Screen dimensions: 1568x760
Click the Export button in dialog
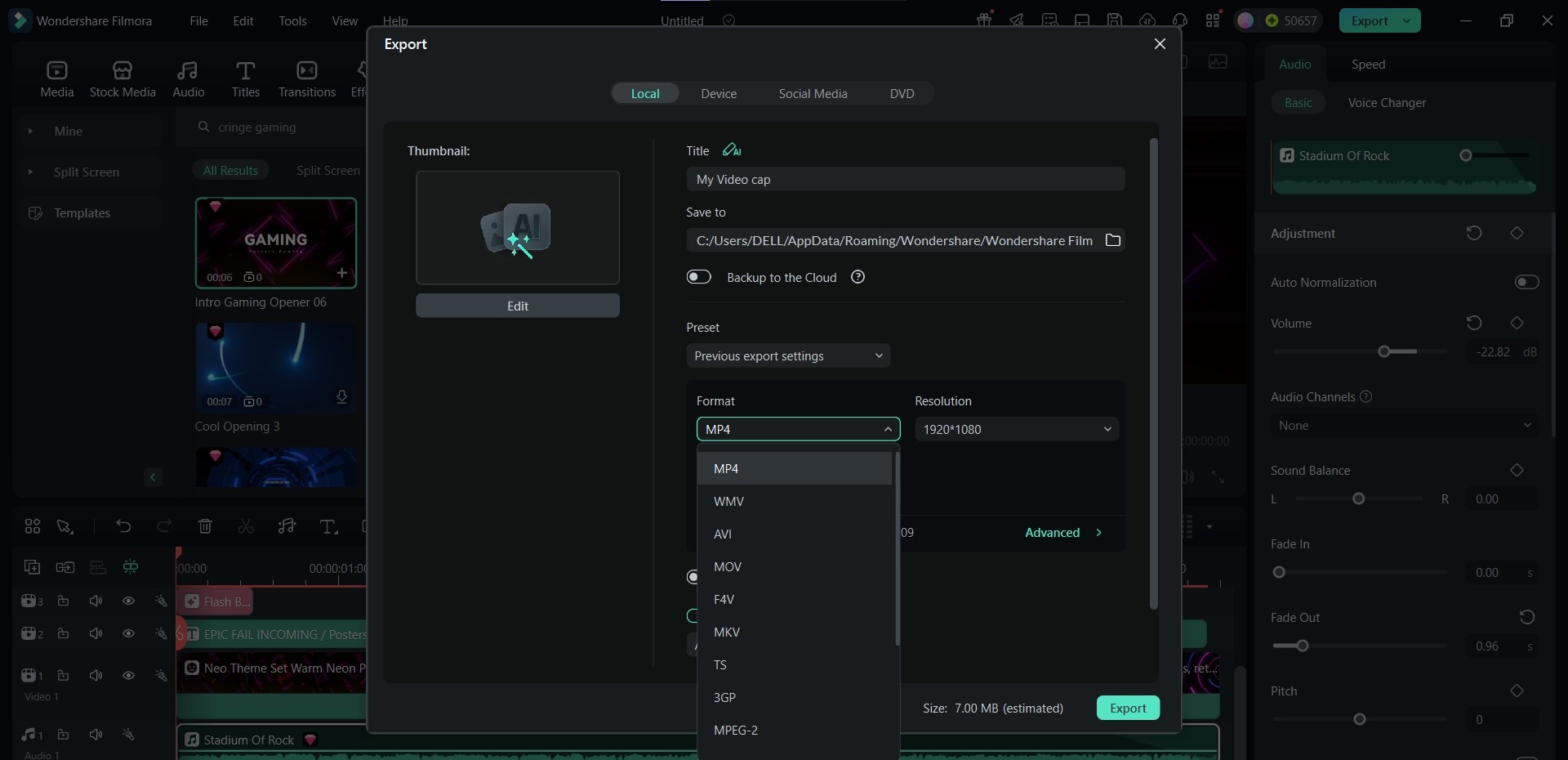pyautogui.click(x=1128, y=708)
